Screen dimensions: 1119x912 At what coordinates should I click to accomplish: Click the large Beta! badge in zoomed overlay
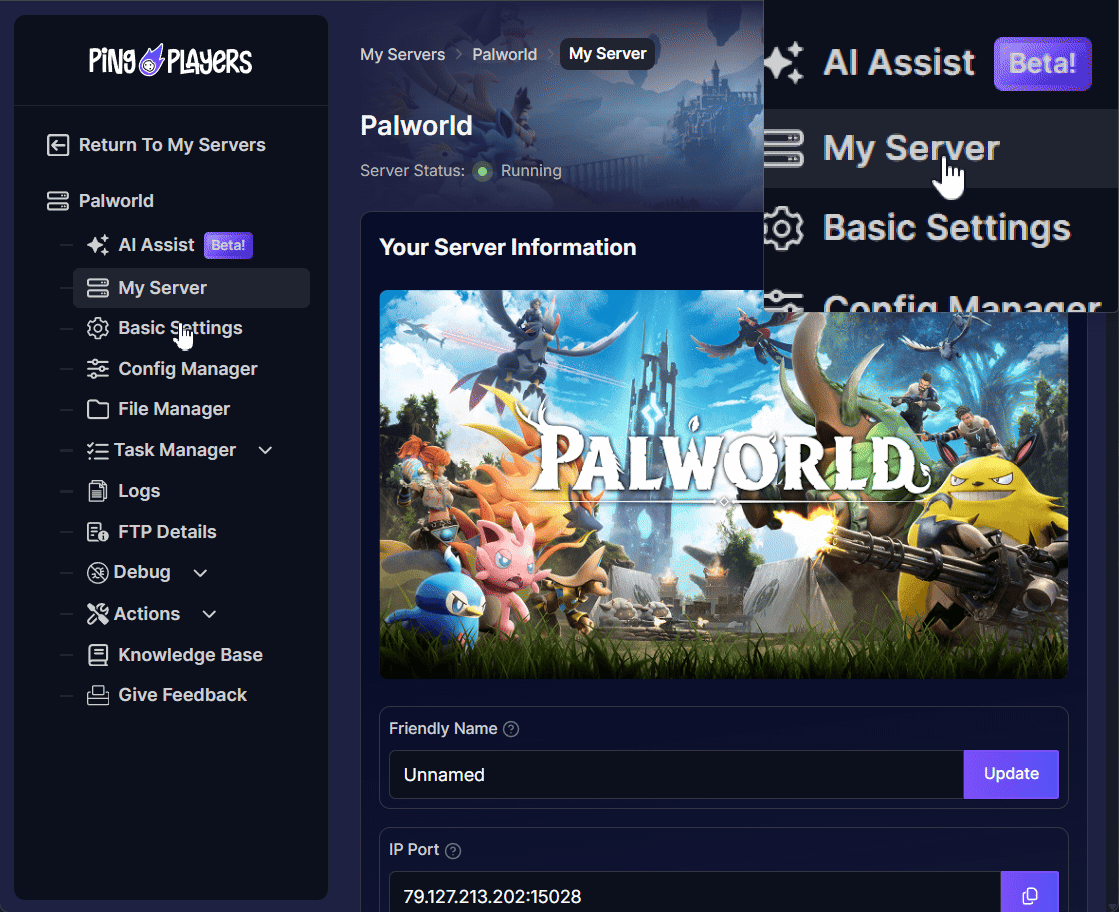point(1043,64)
